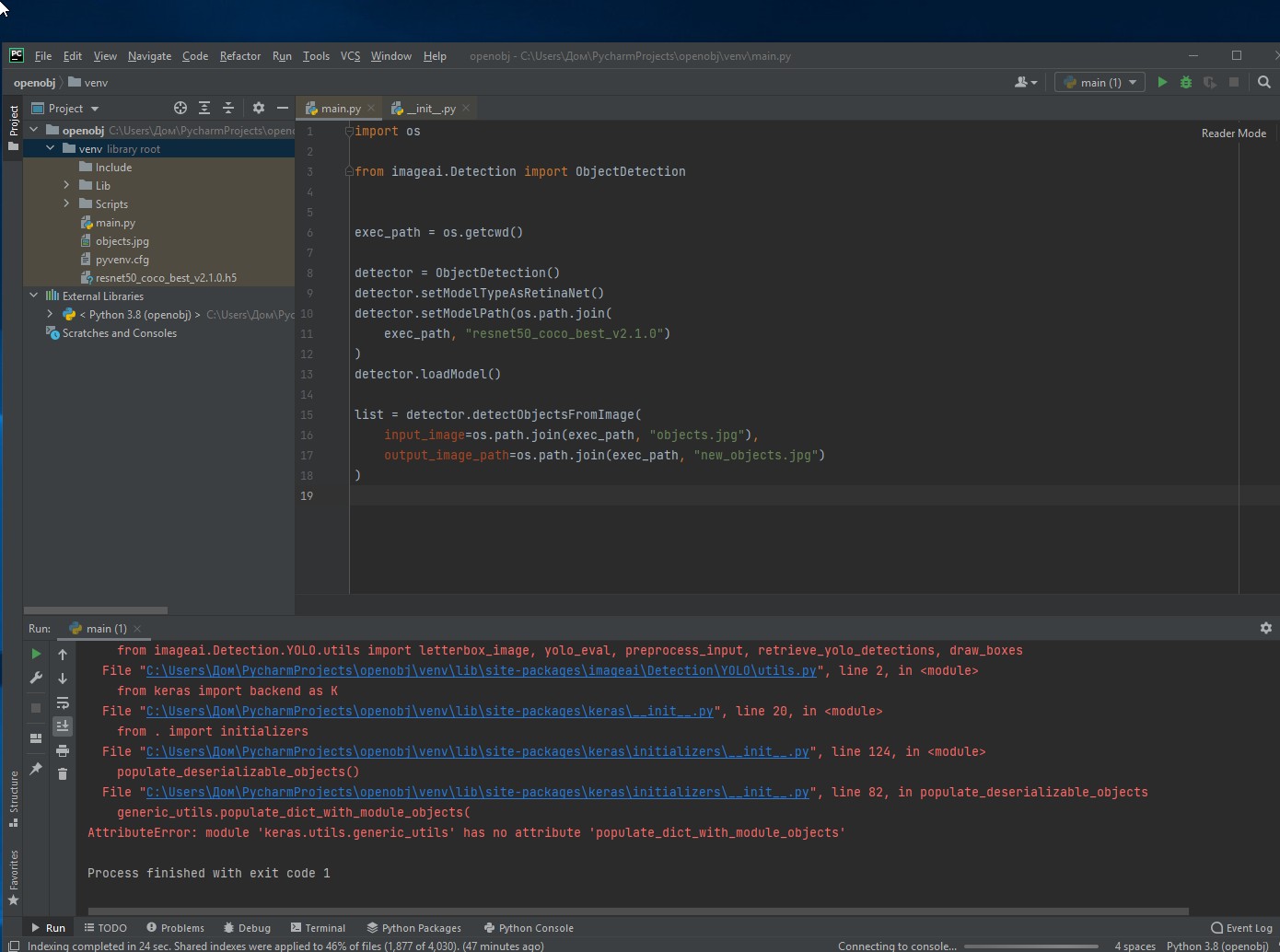This screenshot has height=952, width=1280.
Task: Open YOLO utils.py traceback link
Action: click(x=481, y=670)
